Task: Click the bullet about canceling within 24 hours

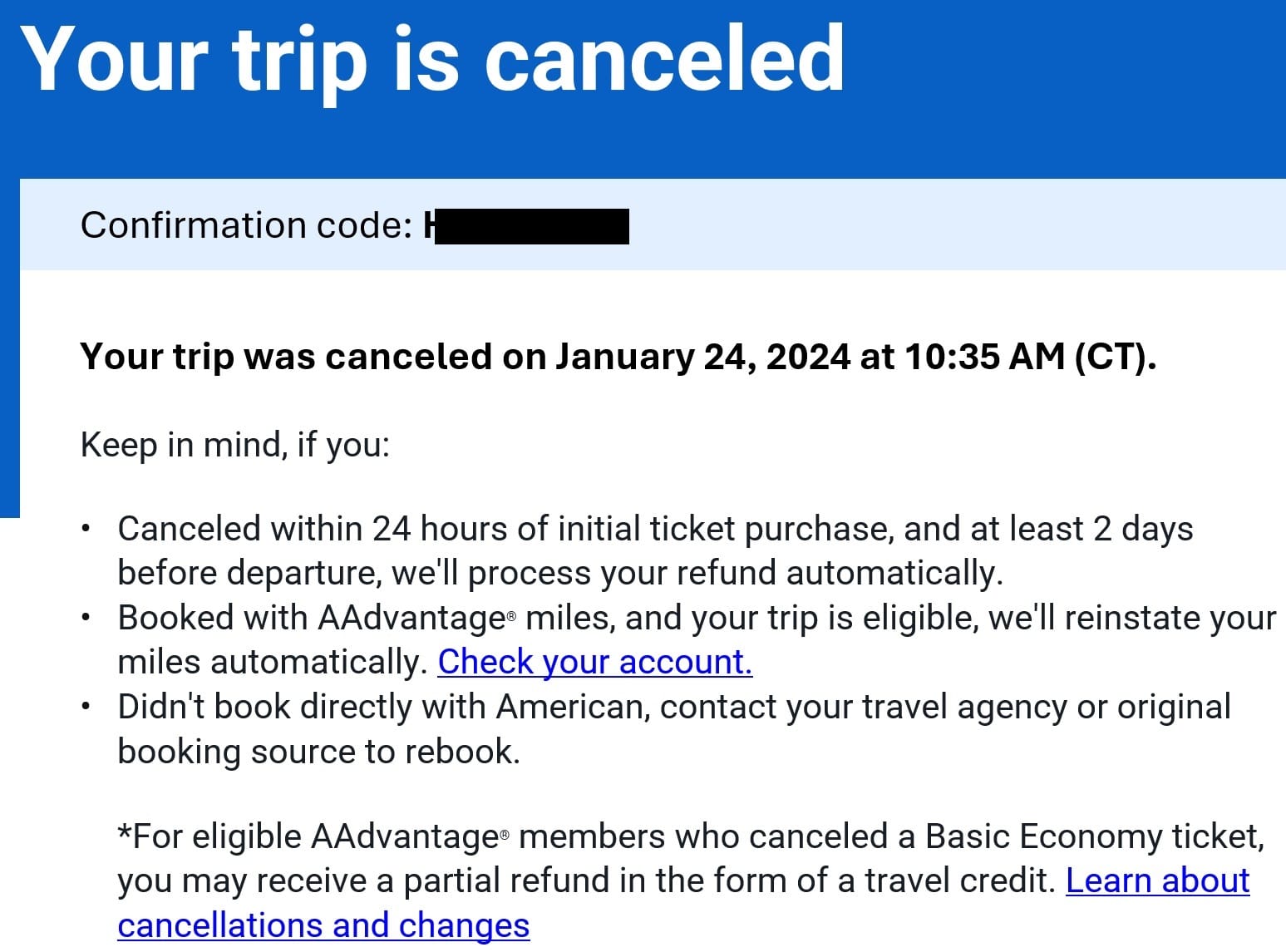Action: (655, 550)
